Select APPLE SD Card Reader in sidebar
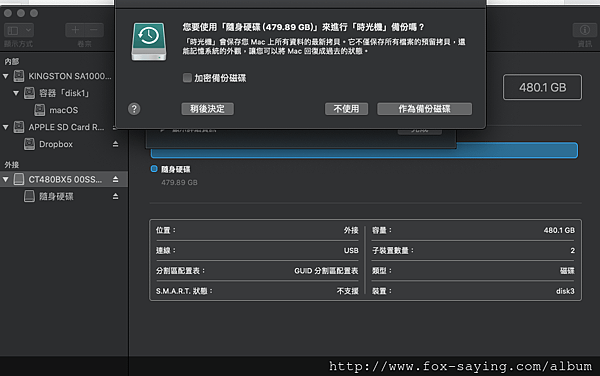Image resolution: width=600 pixels, height=376 pixels. click(66, 127)
